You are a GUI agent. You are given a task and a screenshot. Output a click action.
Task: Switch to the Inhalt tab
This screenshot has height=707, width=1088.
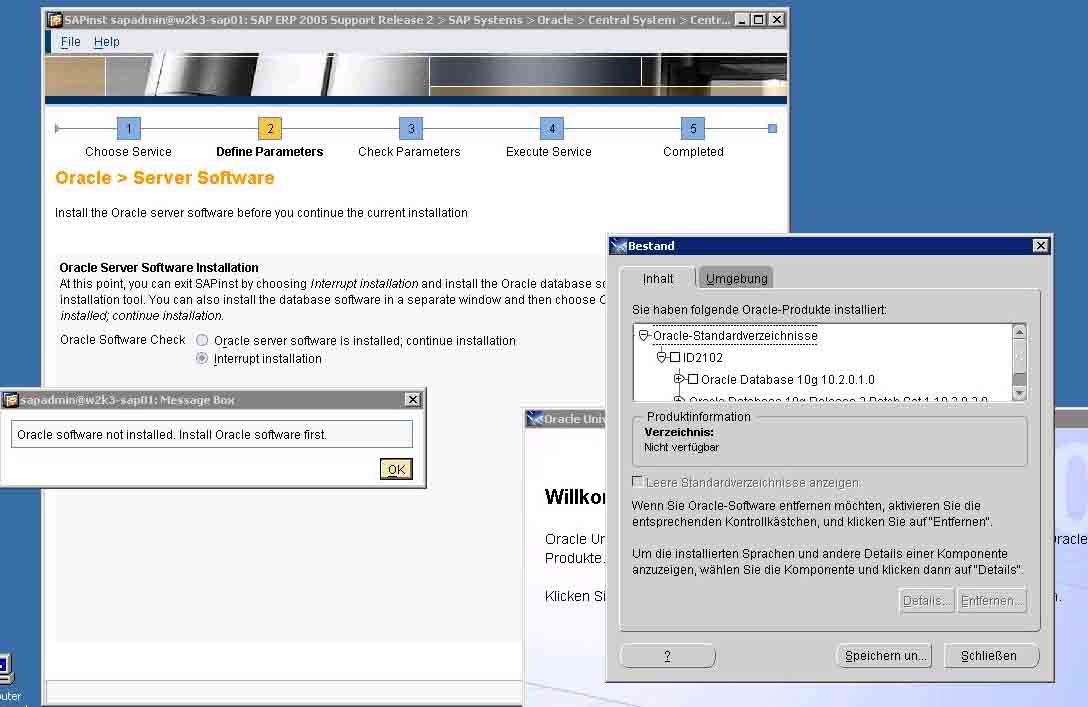(658, 278)
